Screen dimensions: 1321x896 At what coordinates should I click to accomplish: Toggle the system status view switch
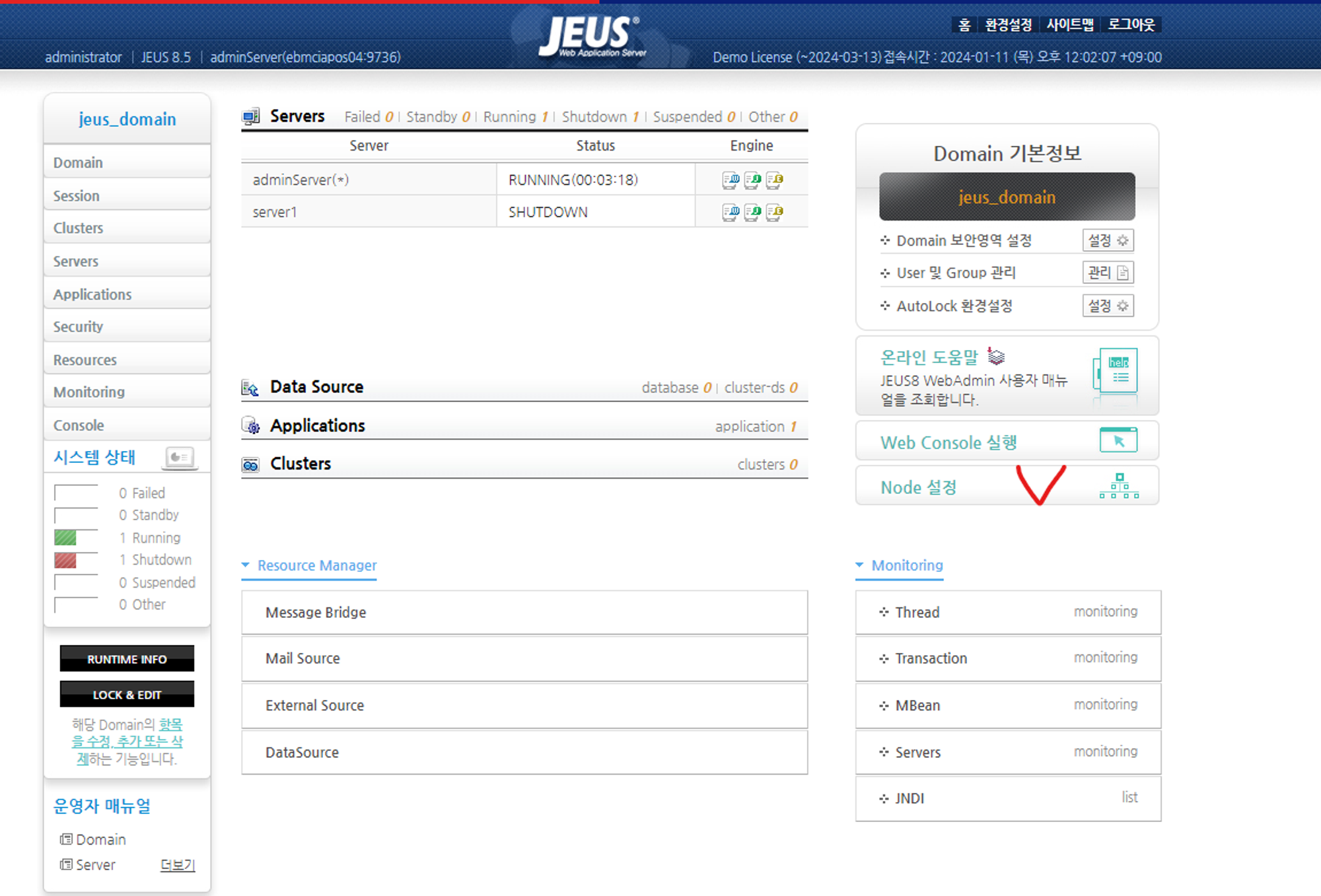click(x=180, y=457)
